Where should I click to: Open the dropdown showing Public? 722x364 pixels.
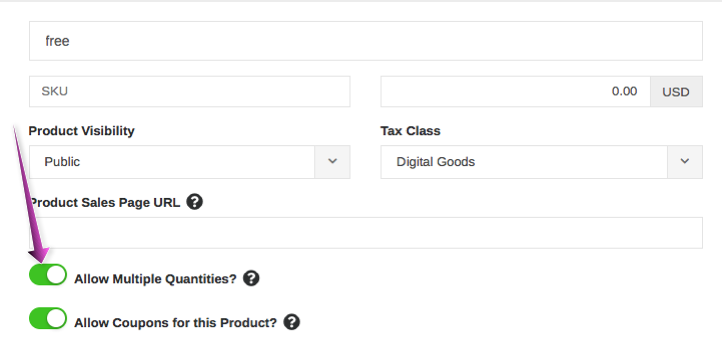(x=190, y=162)
